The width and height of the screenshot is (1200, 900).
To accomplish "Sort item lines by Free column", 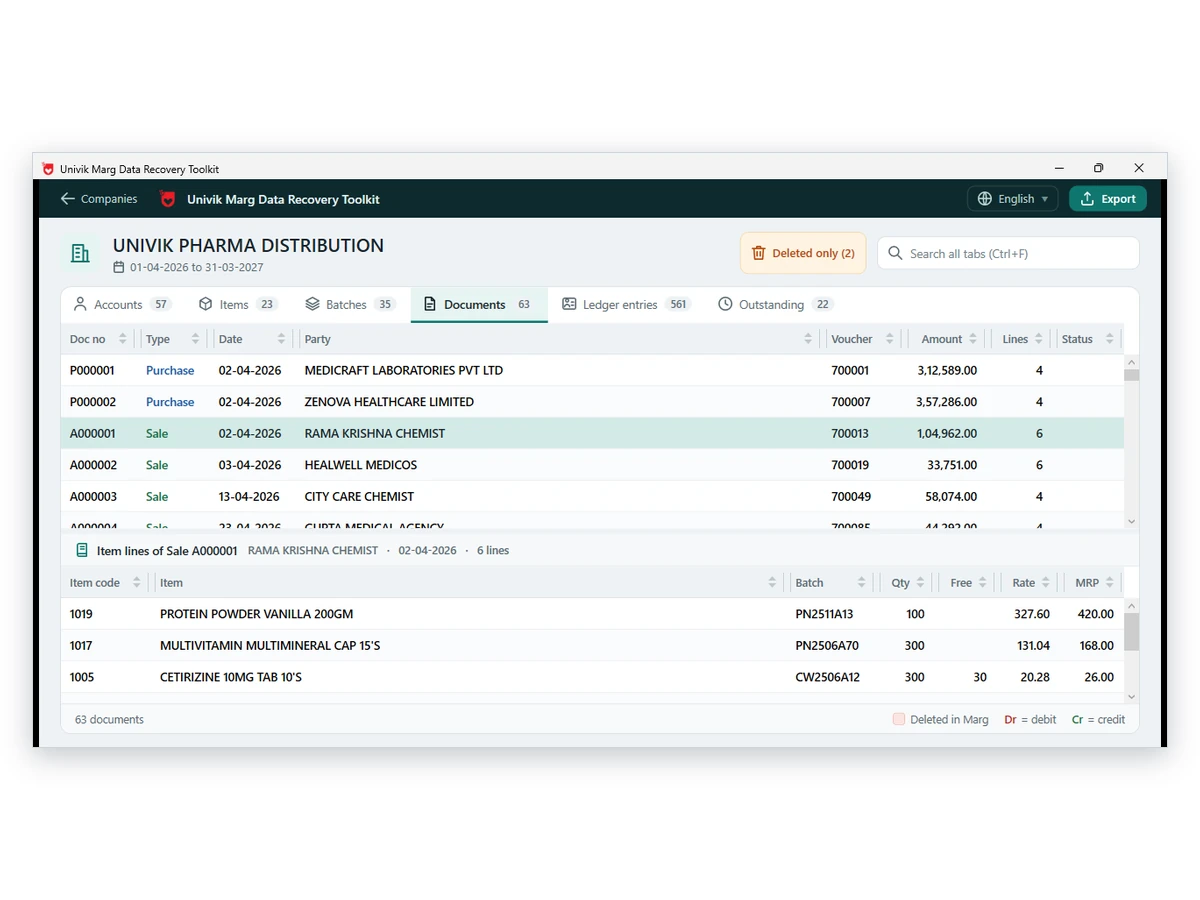I will 969,582.
